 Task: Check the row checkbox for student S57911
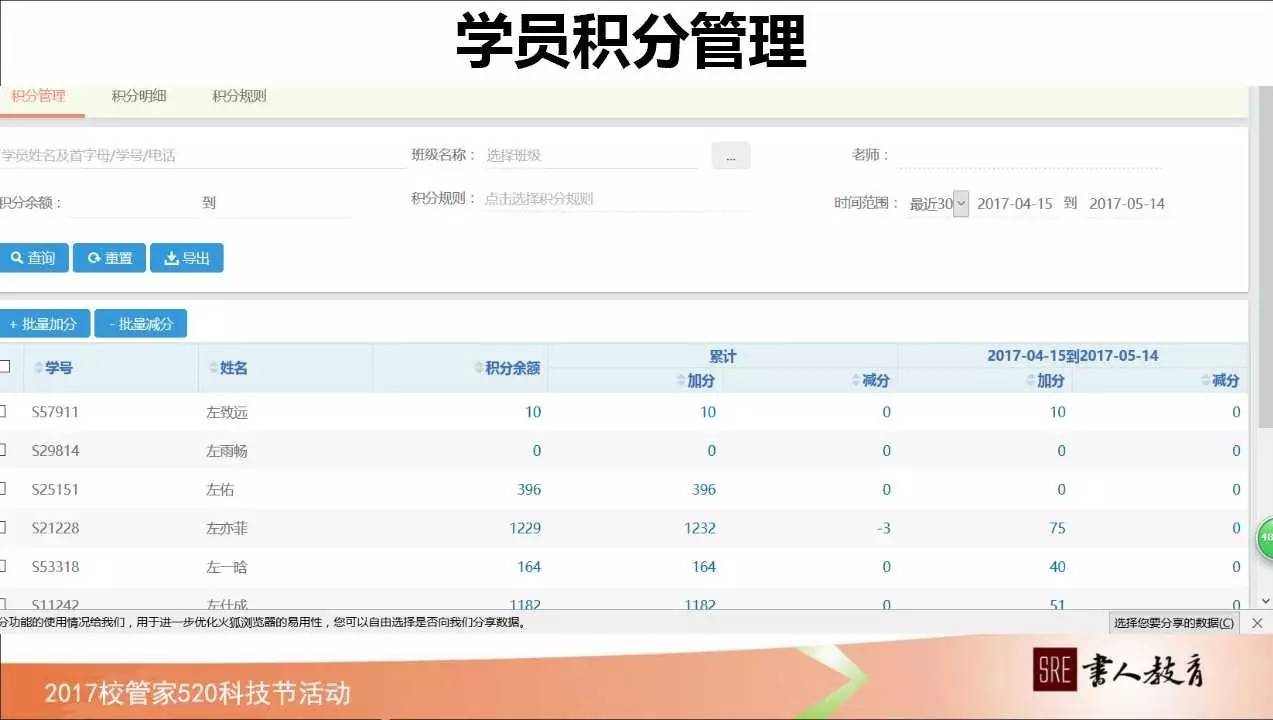(x=4, y=410)
